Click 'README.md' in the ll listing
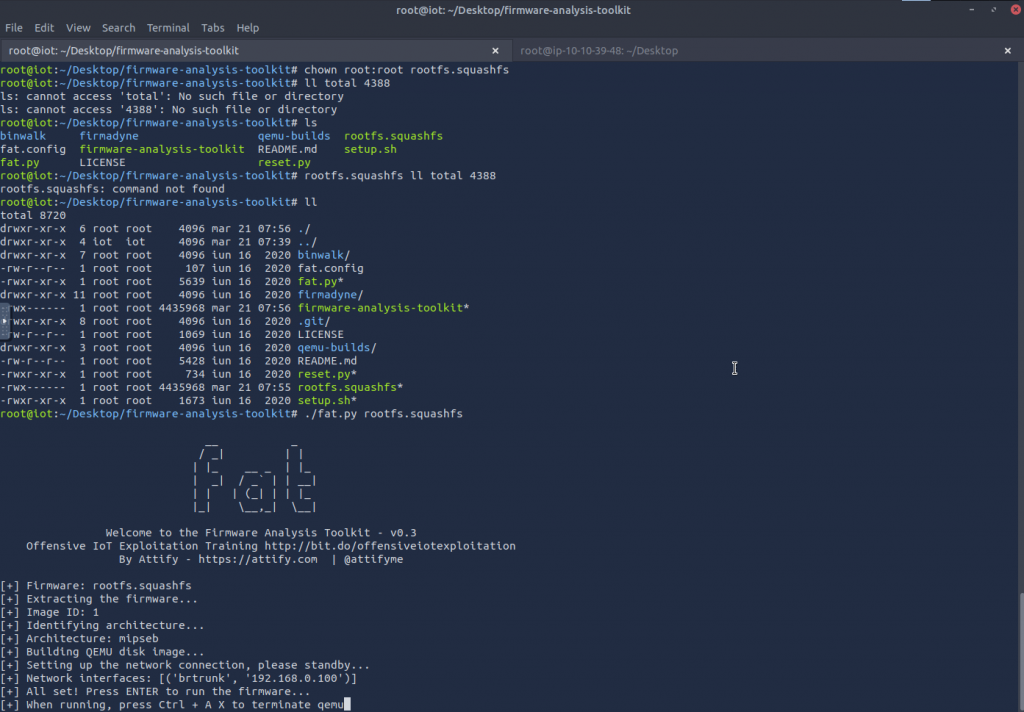 pyautogui.click(x=327, y=361)
